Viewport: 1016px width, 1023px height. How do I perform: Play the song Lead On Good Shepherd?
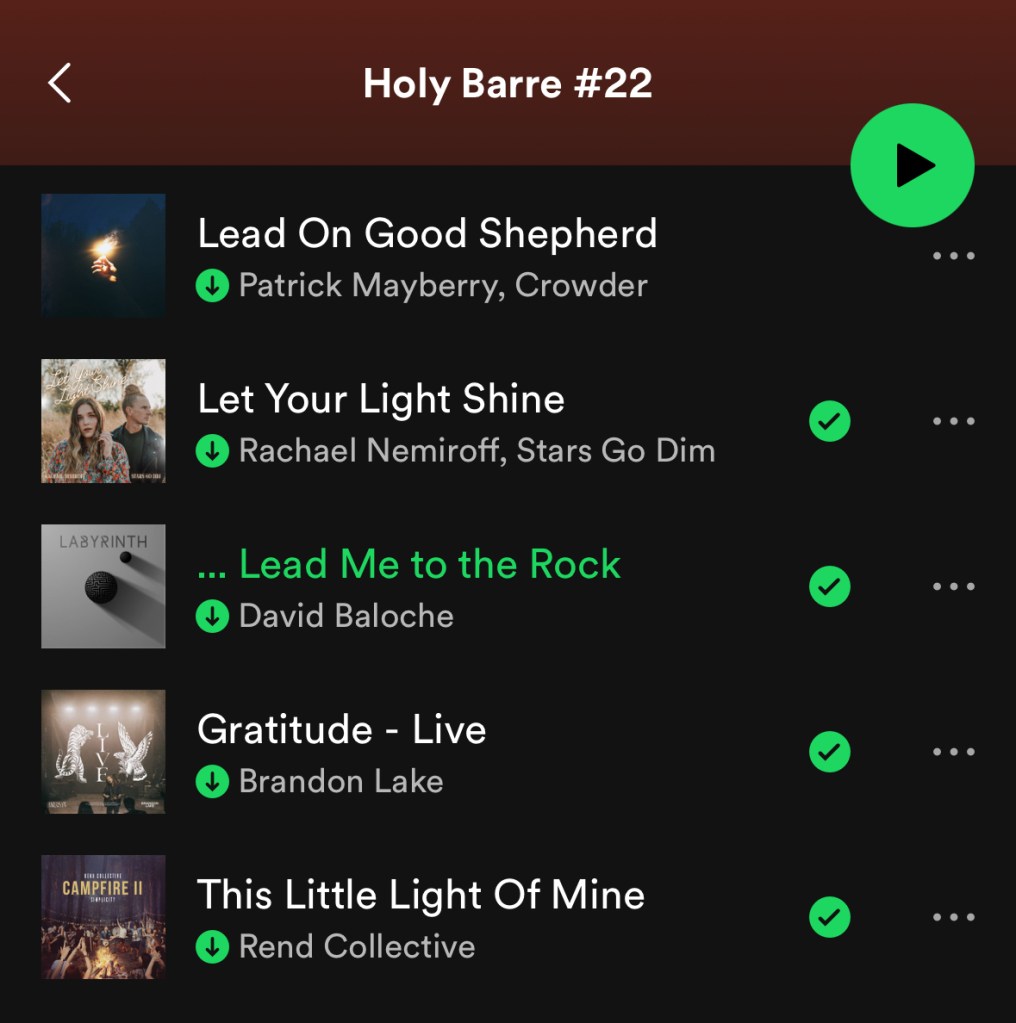pyautogui.click(x=427, y=233)
